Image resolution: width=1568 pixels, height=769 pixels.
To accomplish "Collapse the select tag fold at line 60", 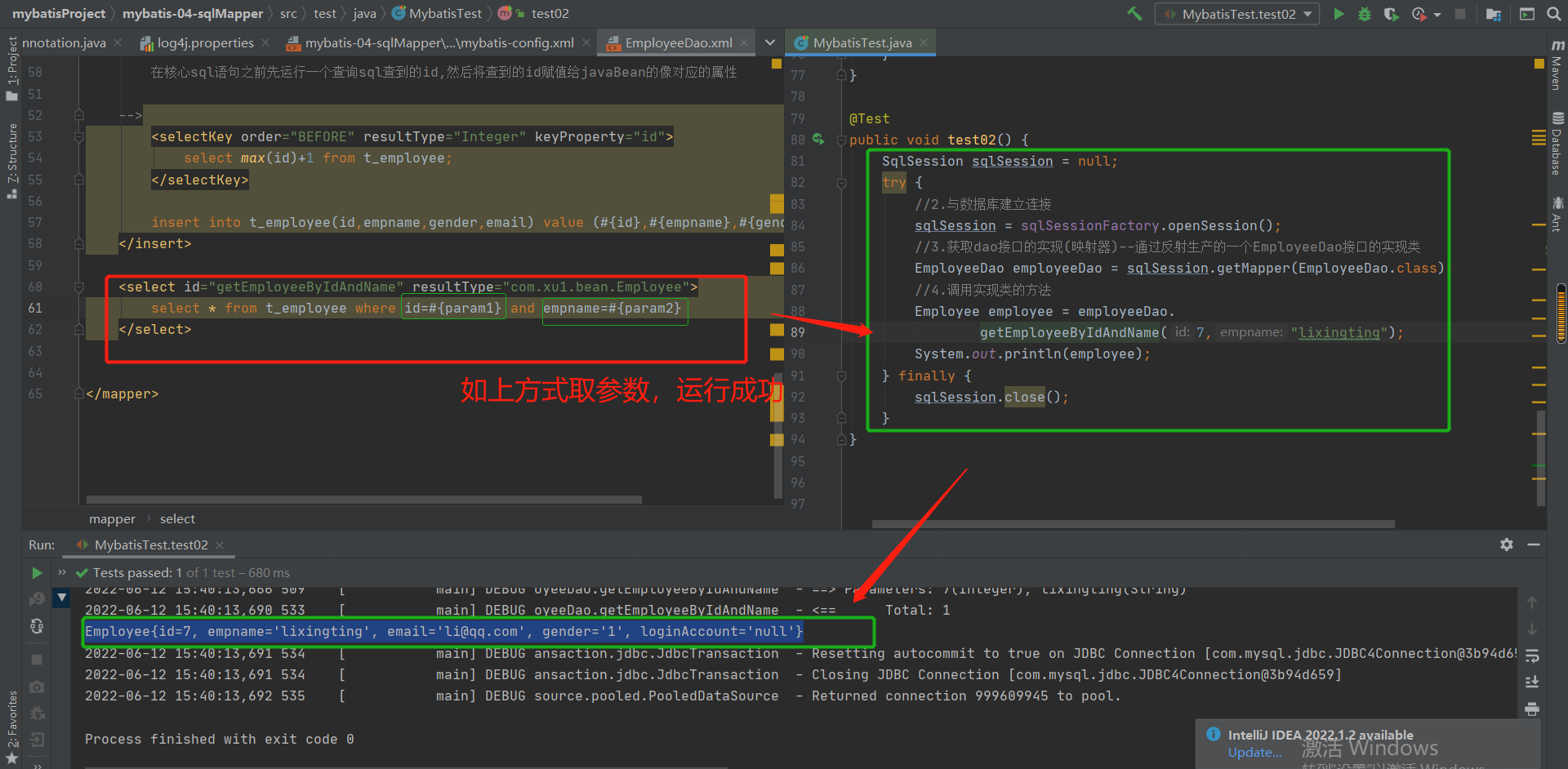I will [x=79, y=287].
